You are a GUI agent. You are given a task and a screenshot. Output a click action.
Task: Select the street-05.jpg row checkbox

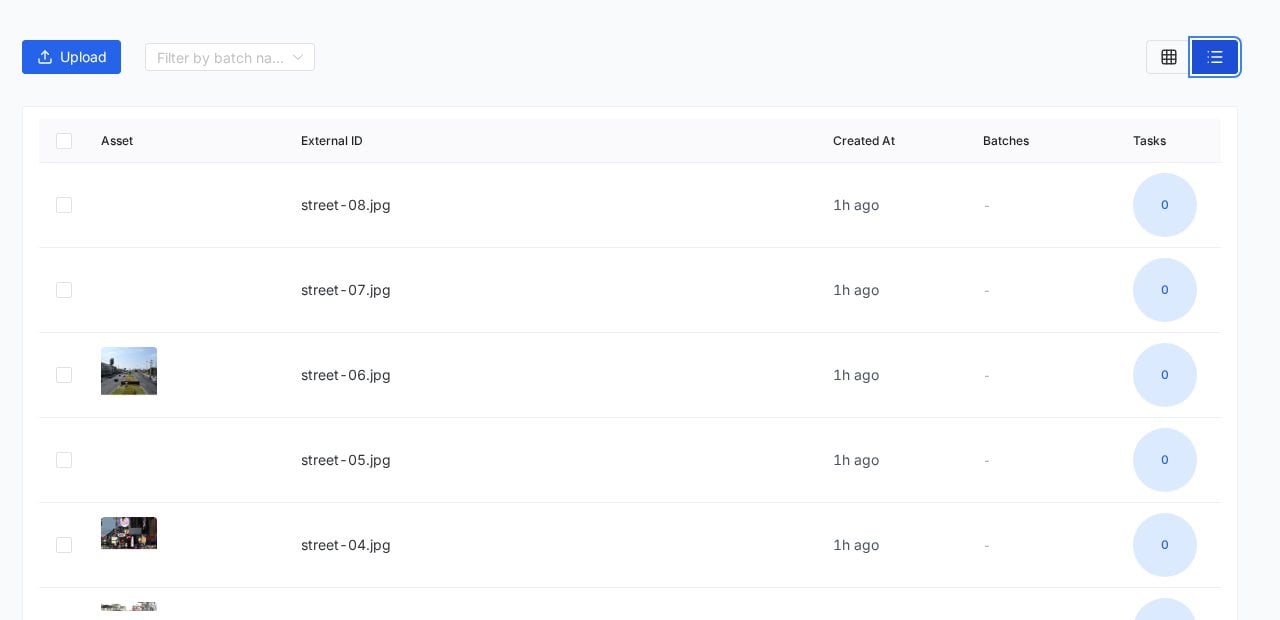coord(64,460)
